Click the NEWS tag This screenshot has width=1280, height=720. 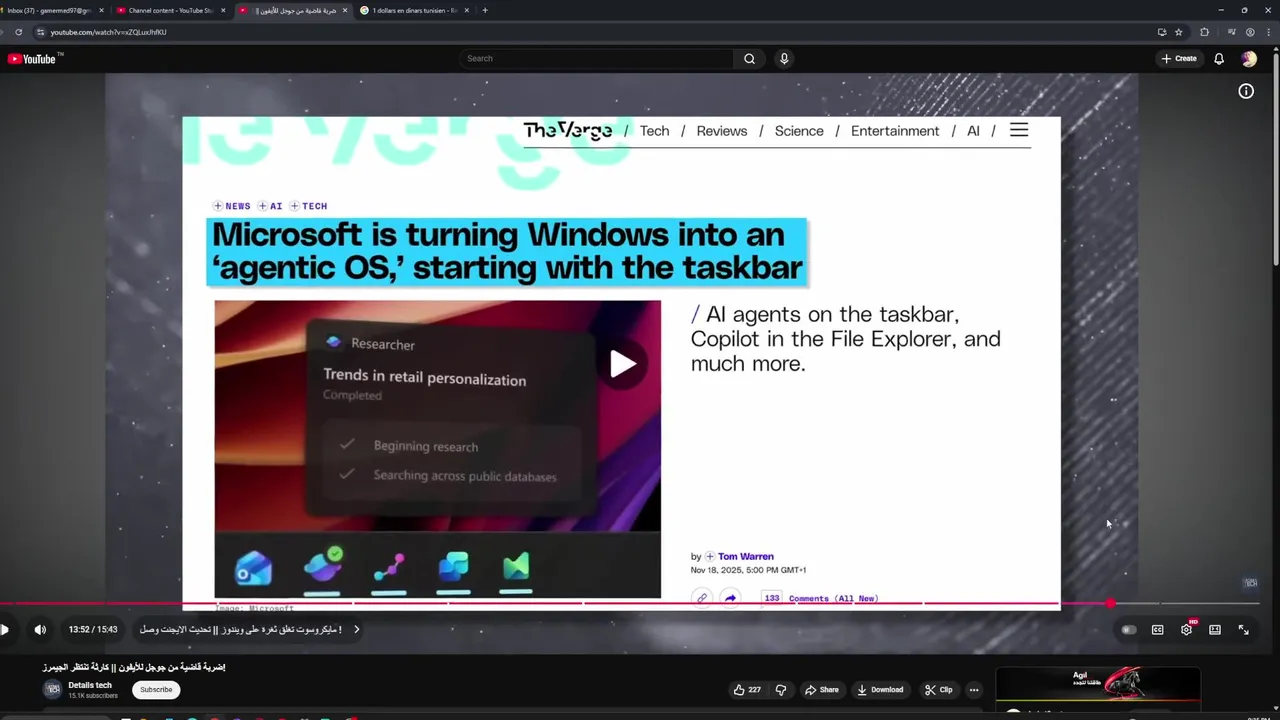[x=231, y=206]
